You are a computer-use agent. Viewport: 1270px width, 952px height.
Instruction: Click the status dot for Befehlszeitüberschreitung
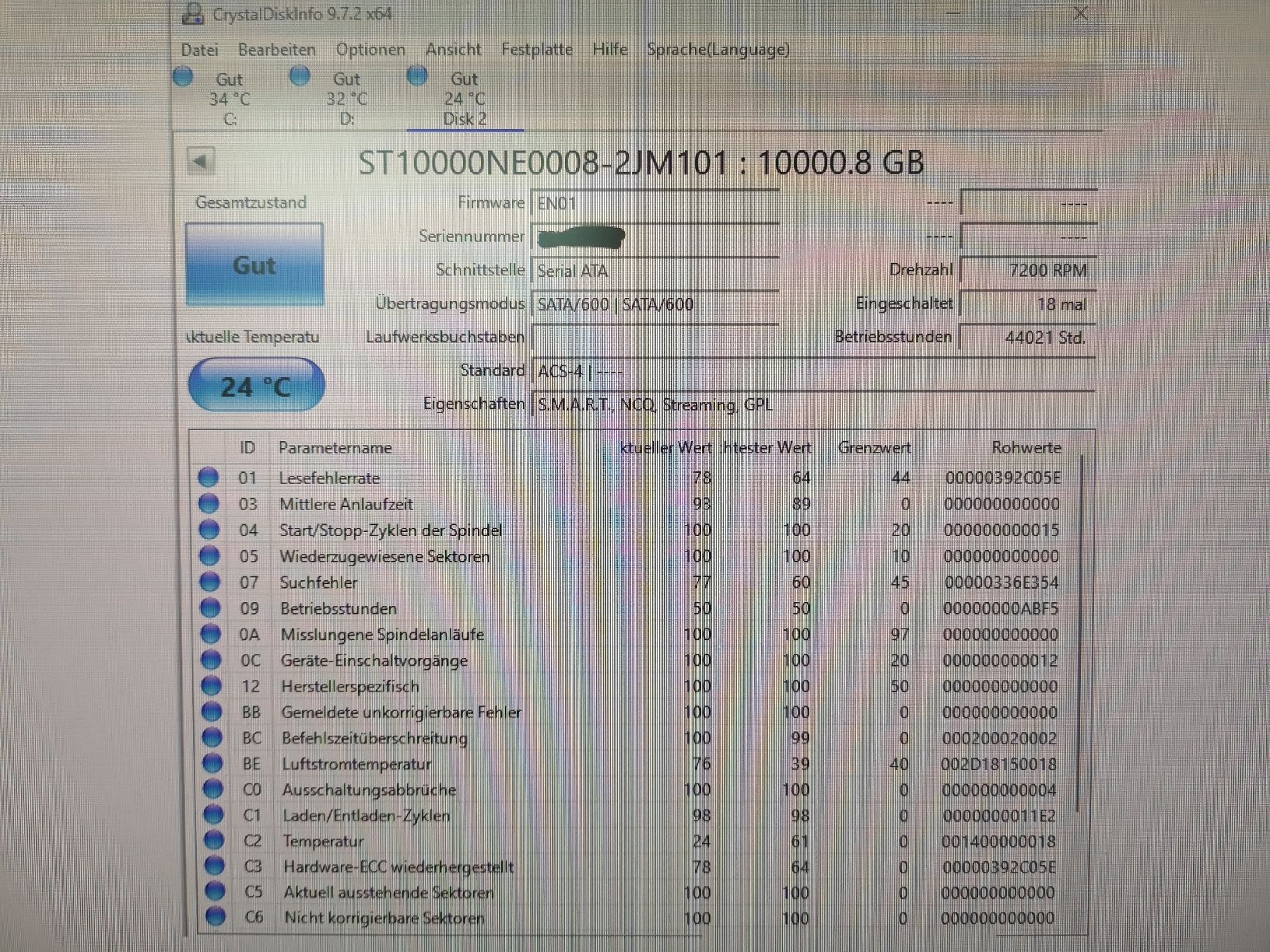pyautogui.click(x=212, y=737)
